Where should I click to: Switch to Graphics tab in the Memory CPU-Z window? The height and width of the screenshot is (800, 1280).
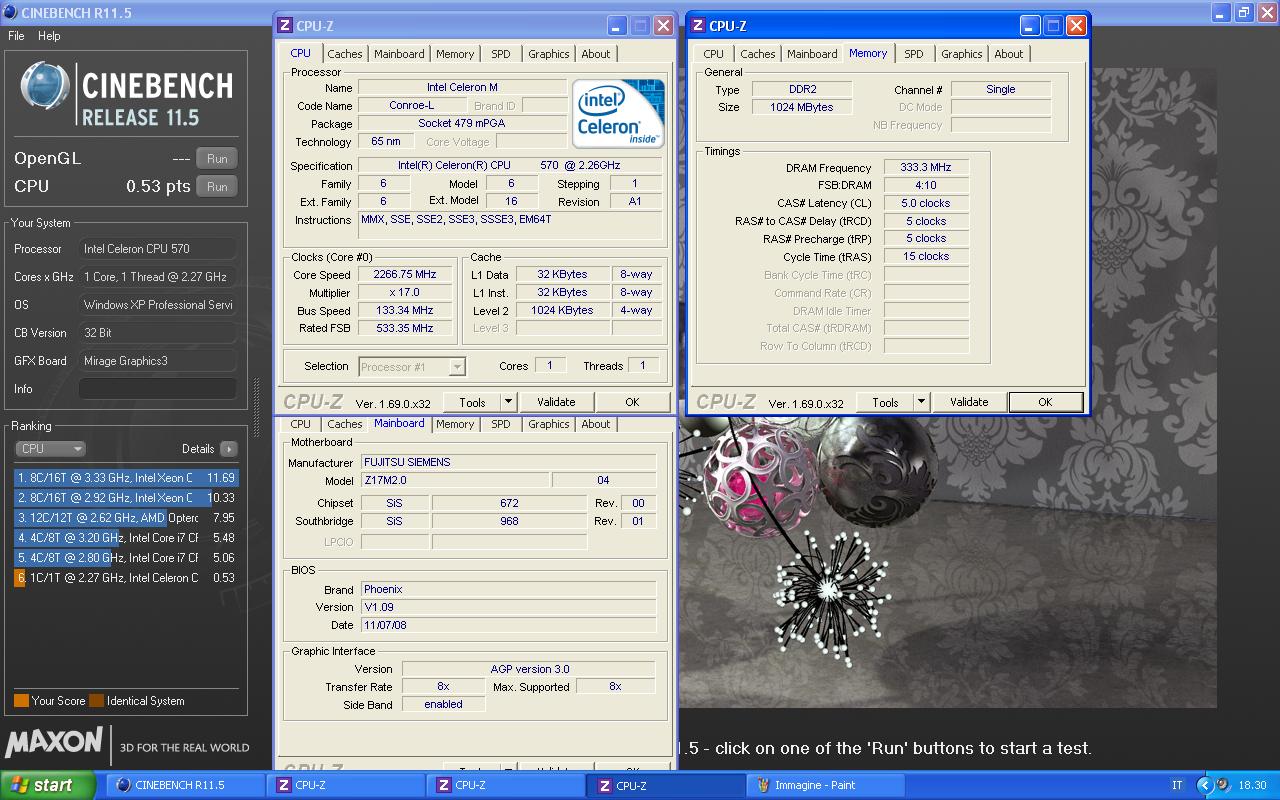coord(962,54)
